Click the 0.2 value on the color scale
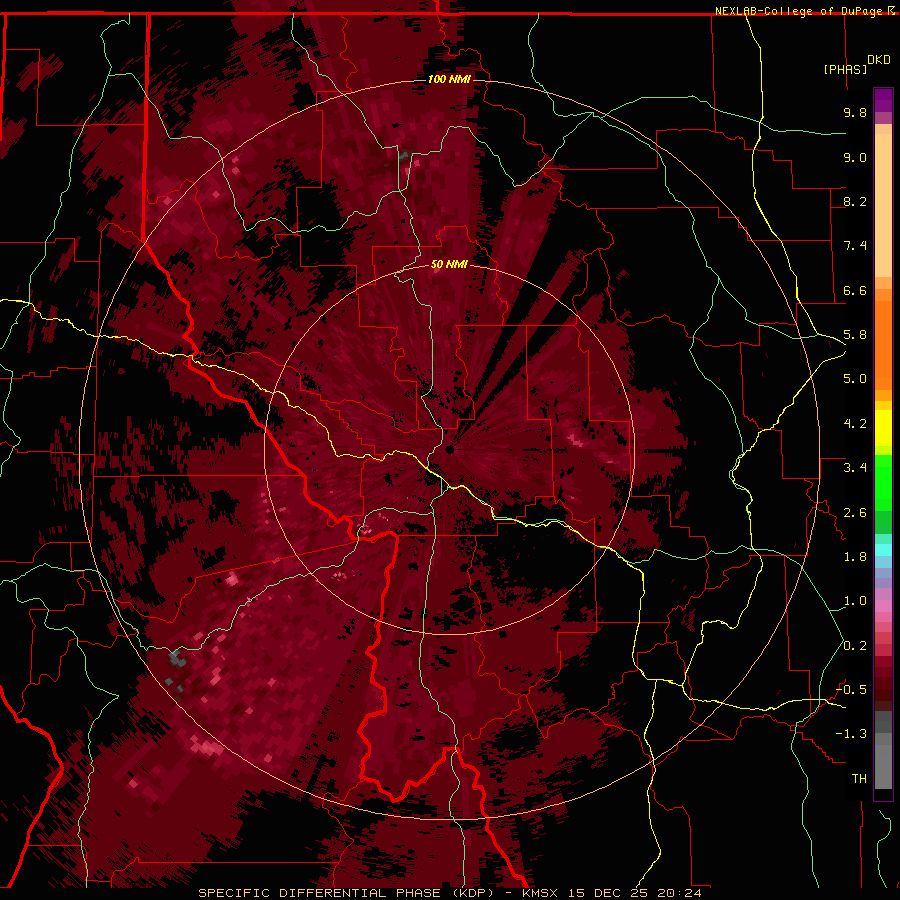 tap(855, 646)
